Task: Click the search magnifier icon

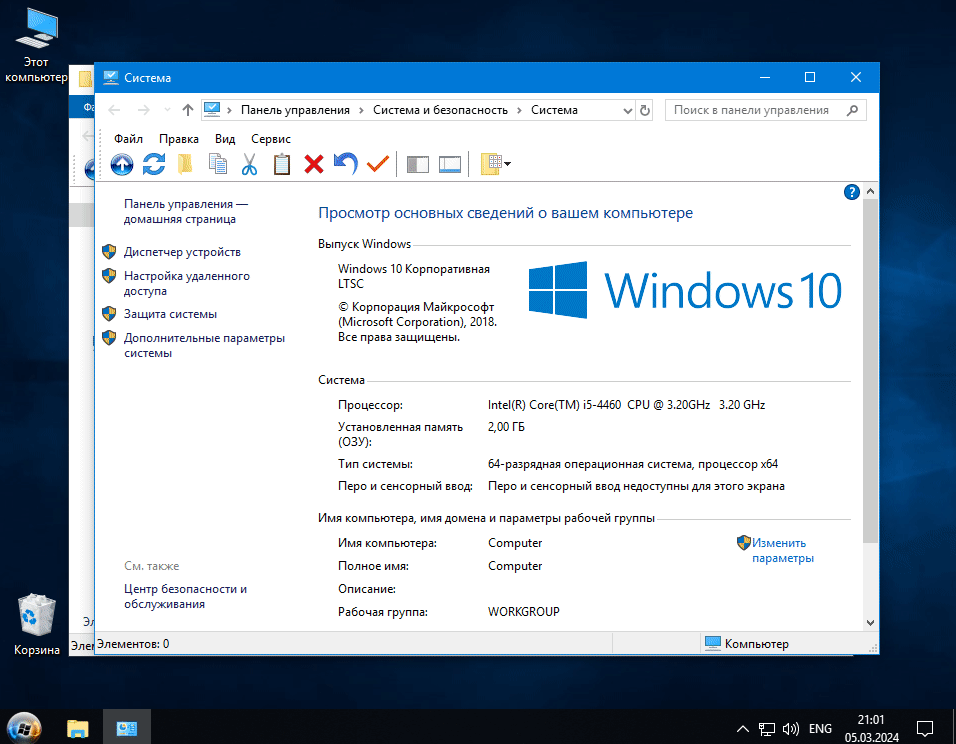Action: point(852,110)
